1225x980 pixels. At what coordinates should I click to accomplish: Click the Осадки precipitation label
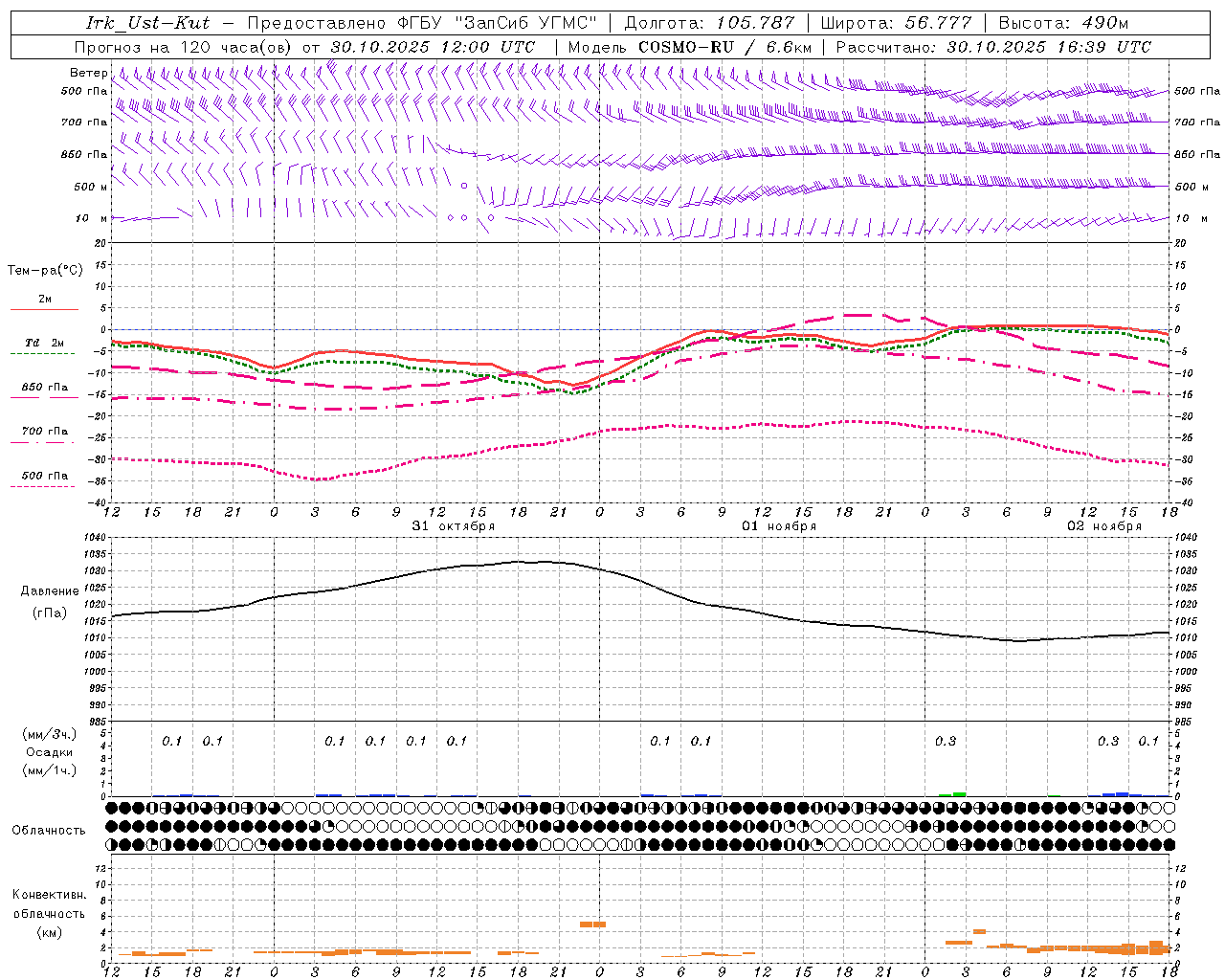pyautogui.click(x=50, y=752)
